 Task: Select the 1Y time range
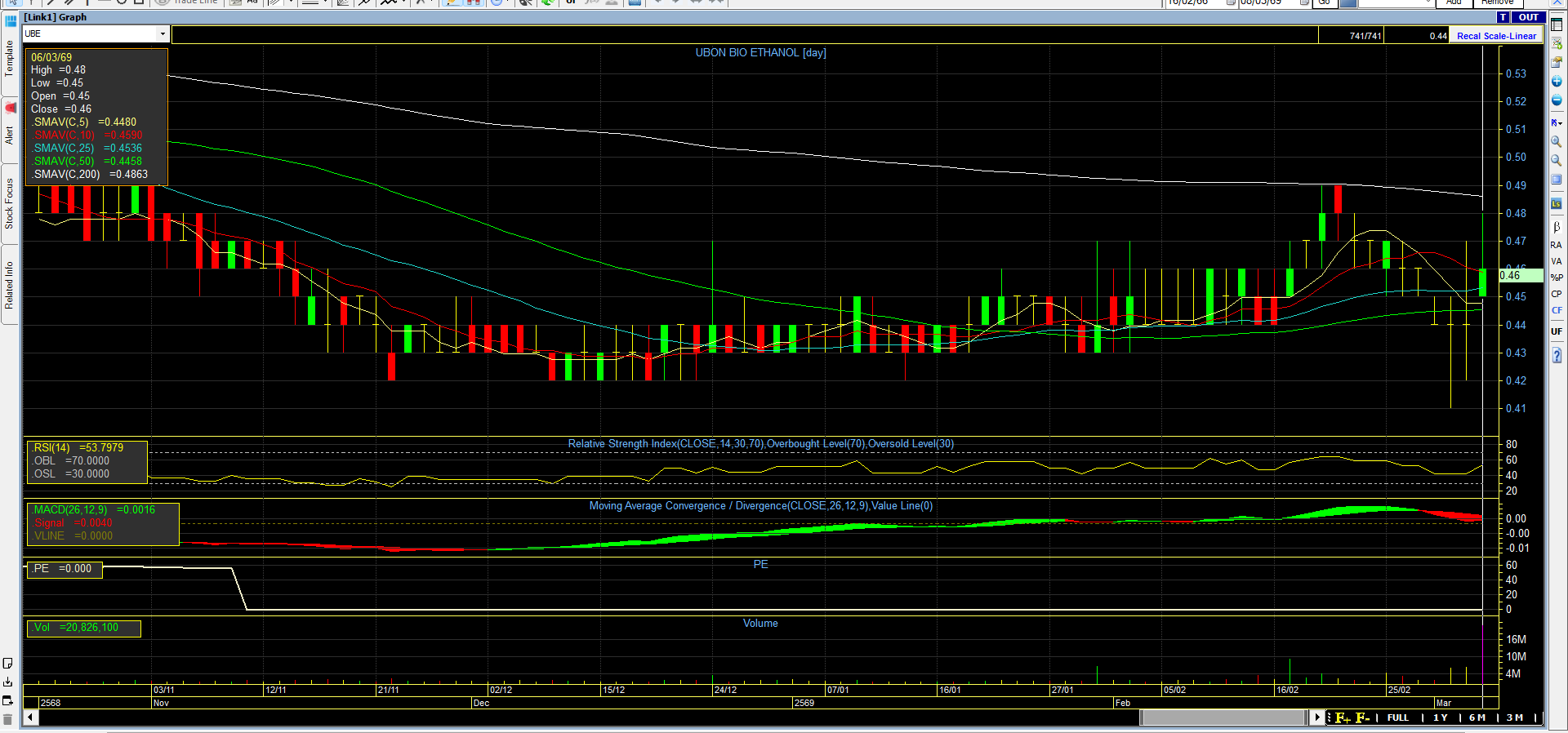(1441, 717)
